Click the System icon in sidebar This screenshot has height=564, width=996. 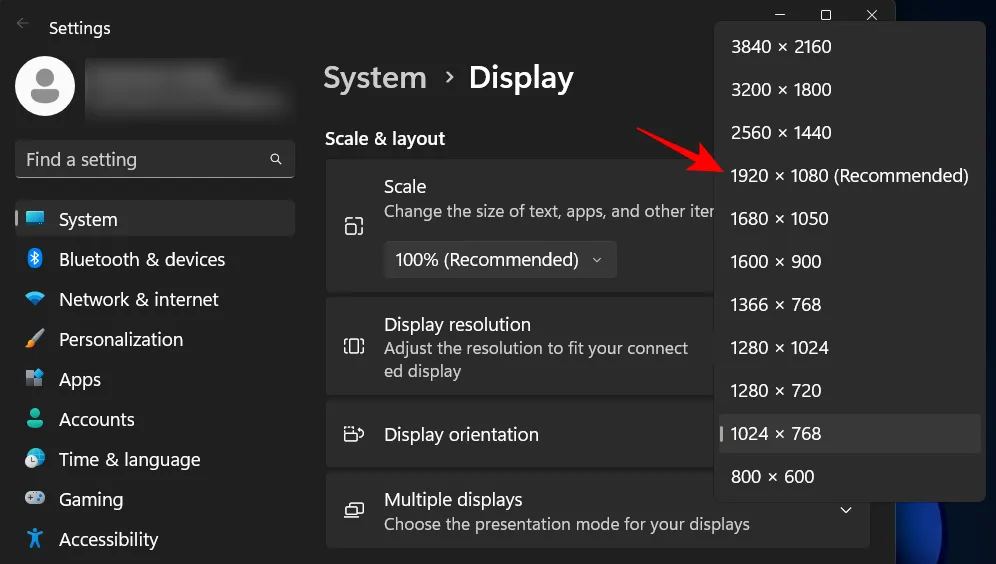tap(36, 219)
